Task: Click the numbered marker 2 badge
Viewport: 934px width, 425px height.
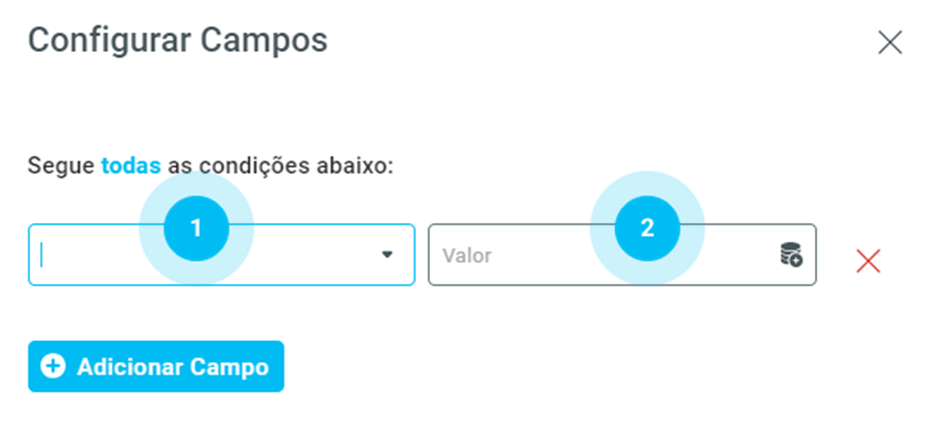Action: (x=647, y=228)
